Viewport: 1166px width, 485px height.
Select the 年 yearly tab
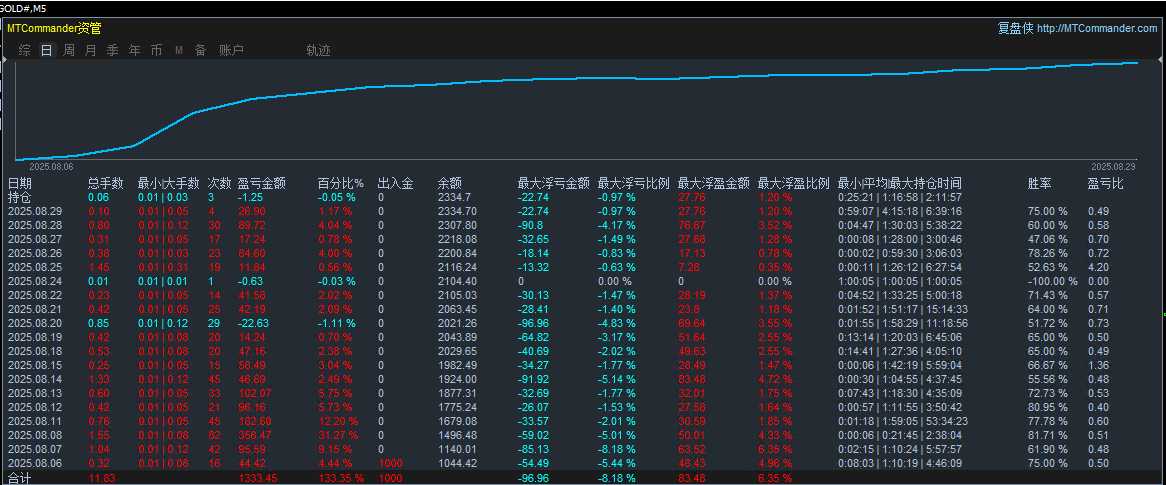pos(135,51)
